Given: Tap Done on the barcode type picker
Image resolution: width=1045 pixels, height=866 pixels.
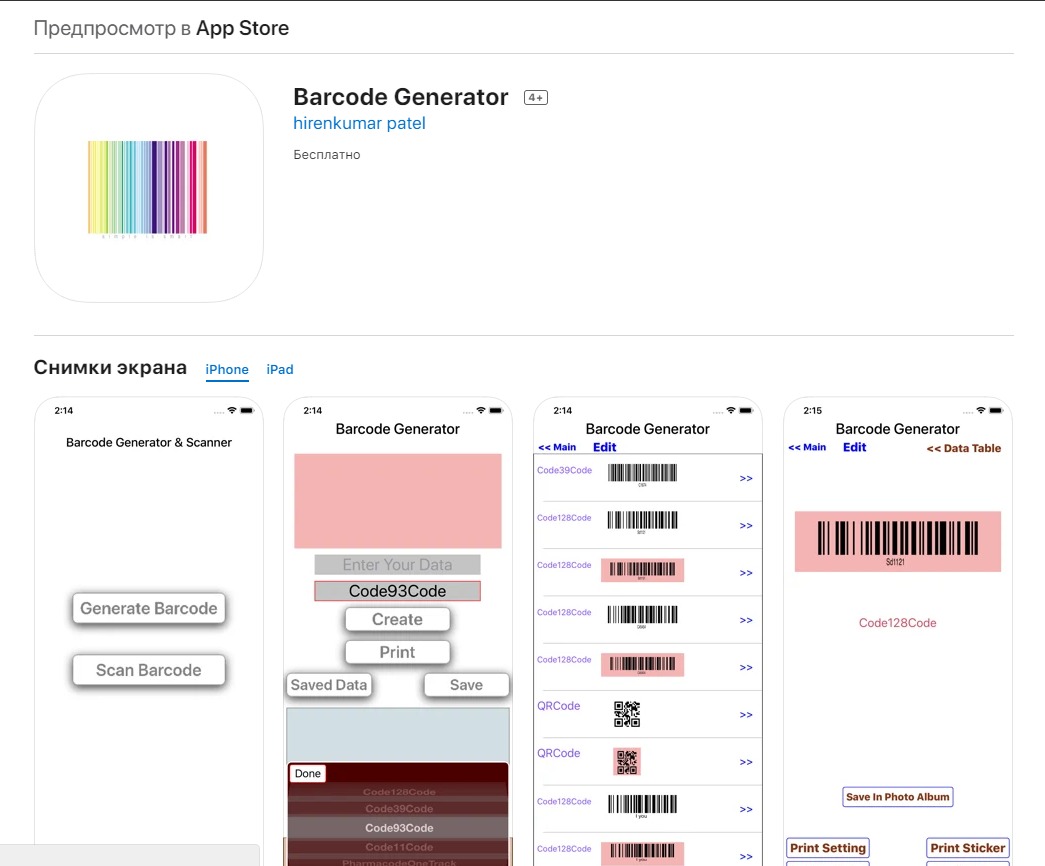Looking at the screenshot, I should point(307,773).
